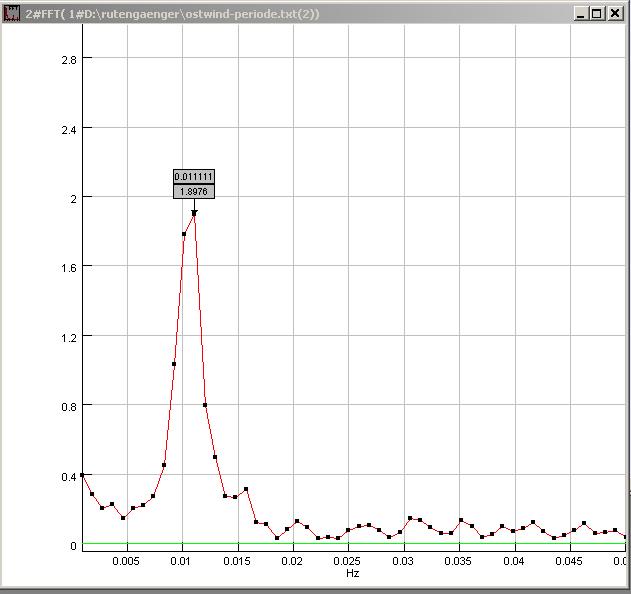This screenshot has height=594, width=631.
Task: Click the 0.01 x-axis tick label
Action: click(x=180, y=561)
